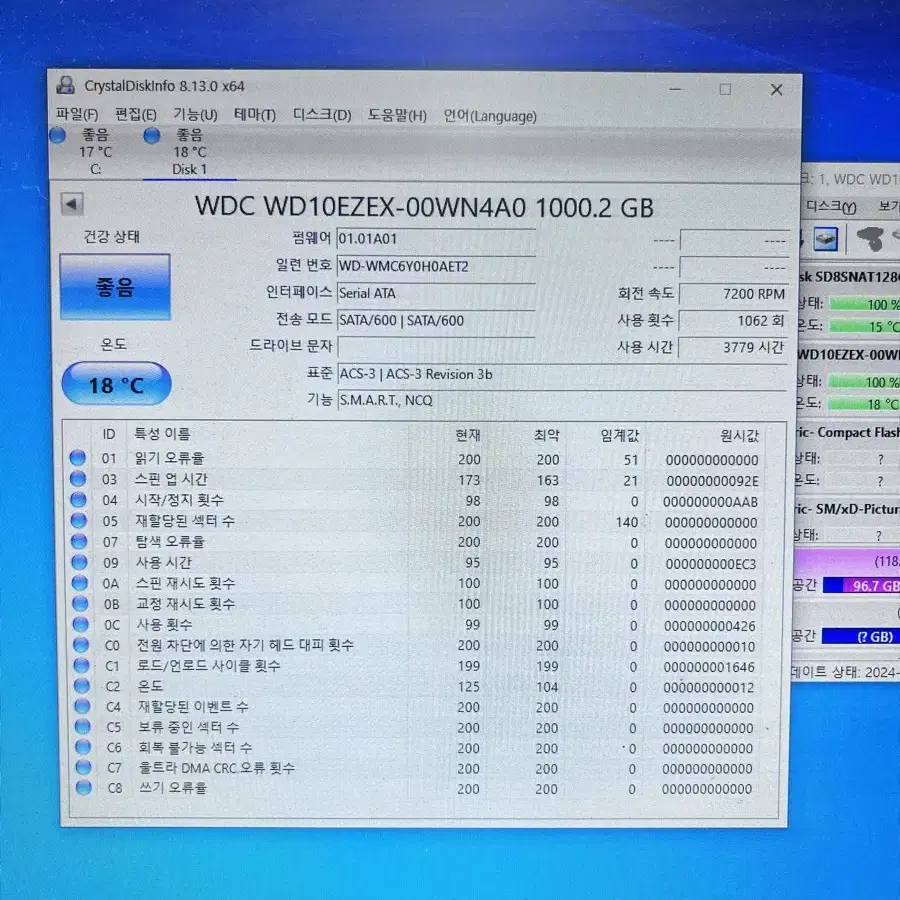Click the status dot of 스핀 업 시간 row
900x900 pixels.
pyautogui.click(x=78, y=478)
